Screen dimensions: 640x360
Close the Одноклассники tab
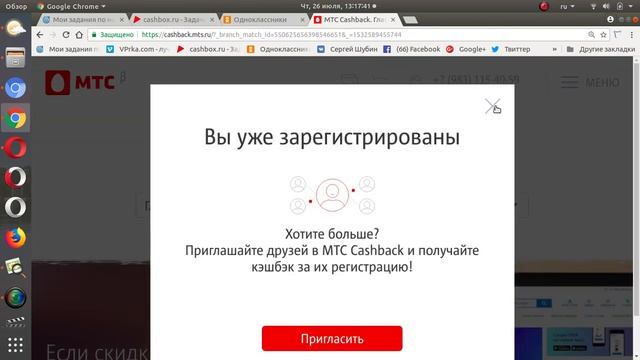(302, 20)
